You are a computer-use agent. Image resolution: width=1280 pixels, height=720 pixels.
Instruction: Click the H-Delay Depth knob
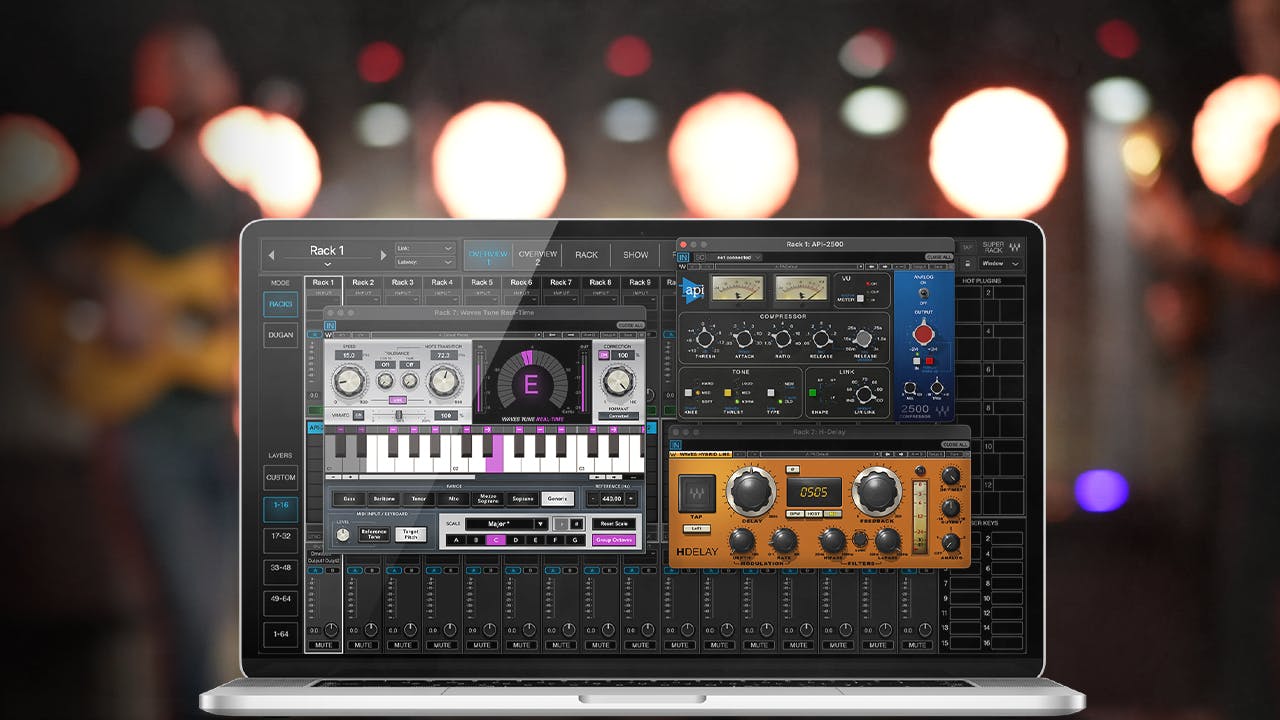(x=742, y=541)
